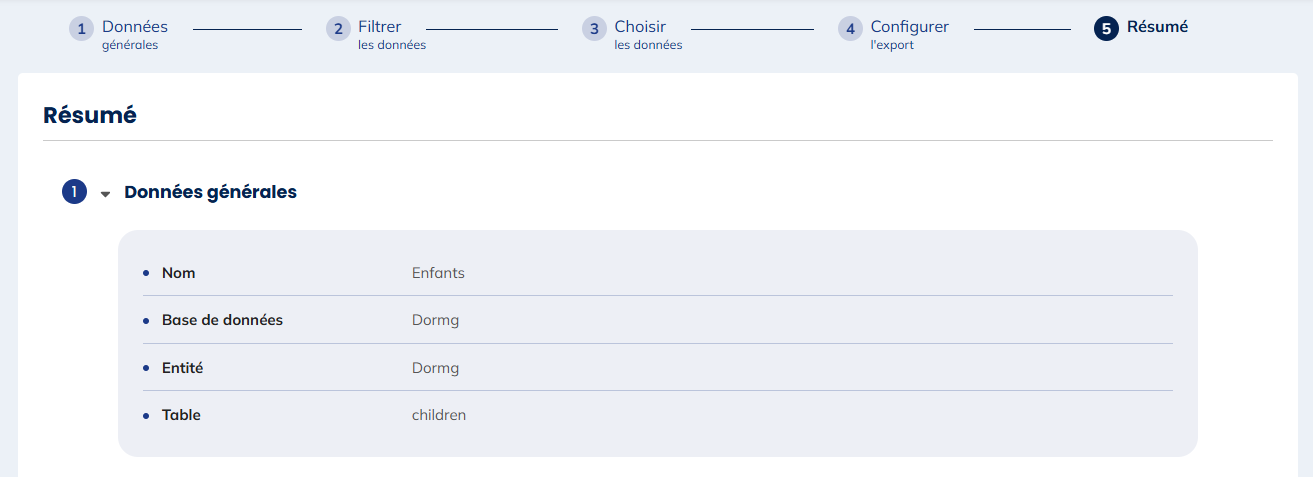Click the numbered badge beside the Données générales heading
The height and width of the screenshot is (477, 1313).
pos(74,192)
